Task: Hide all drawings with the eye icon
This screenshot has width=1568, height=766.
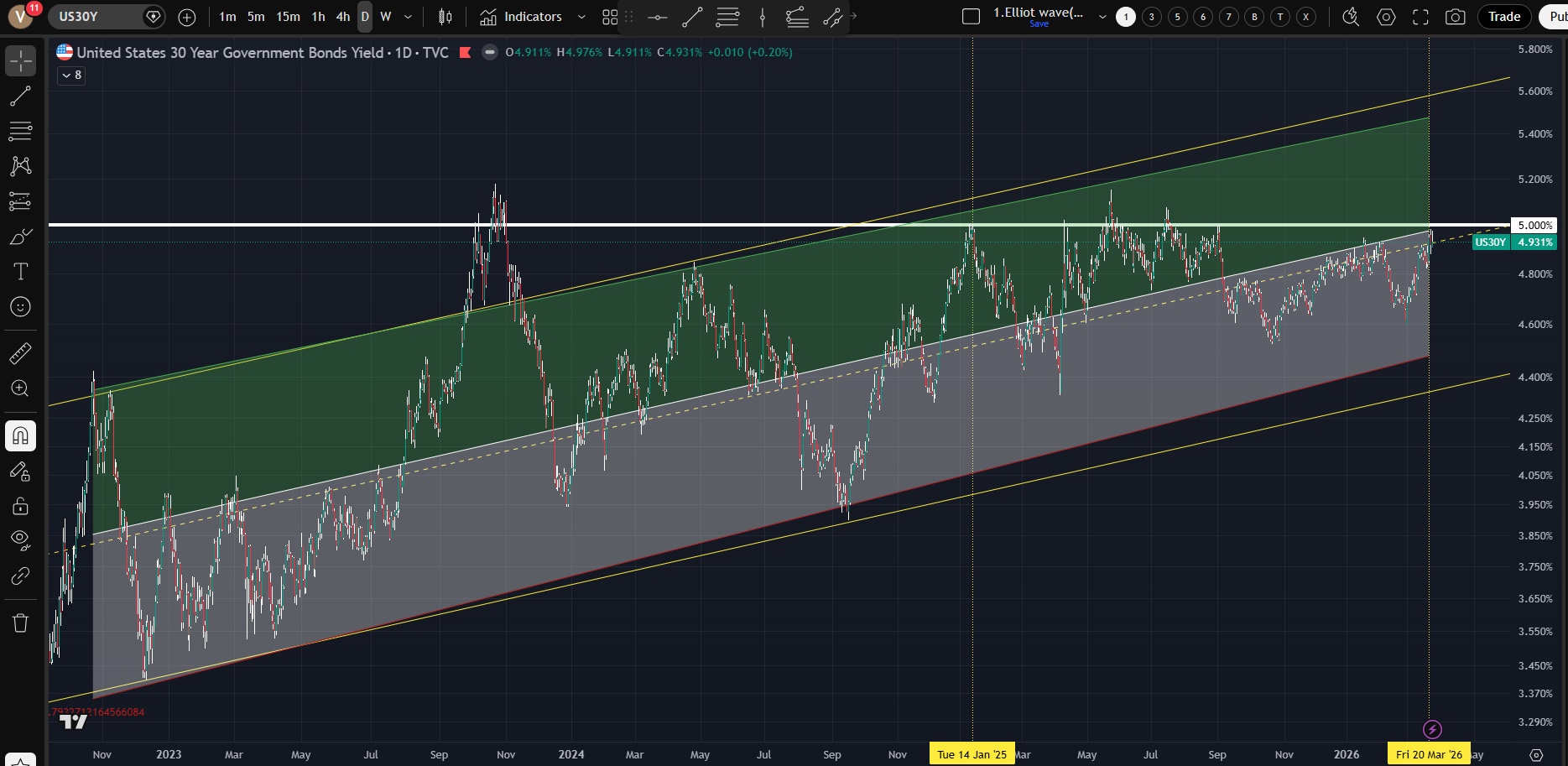Action: pyautogui.click(x=21, y=539)
